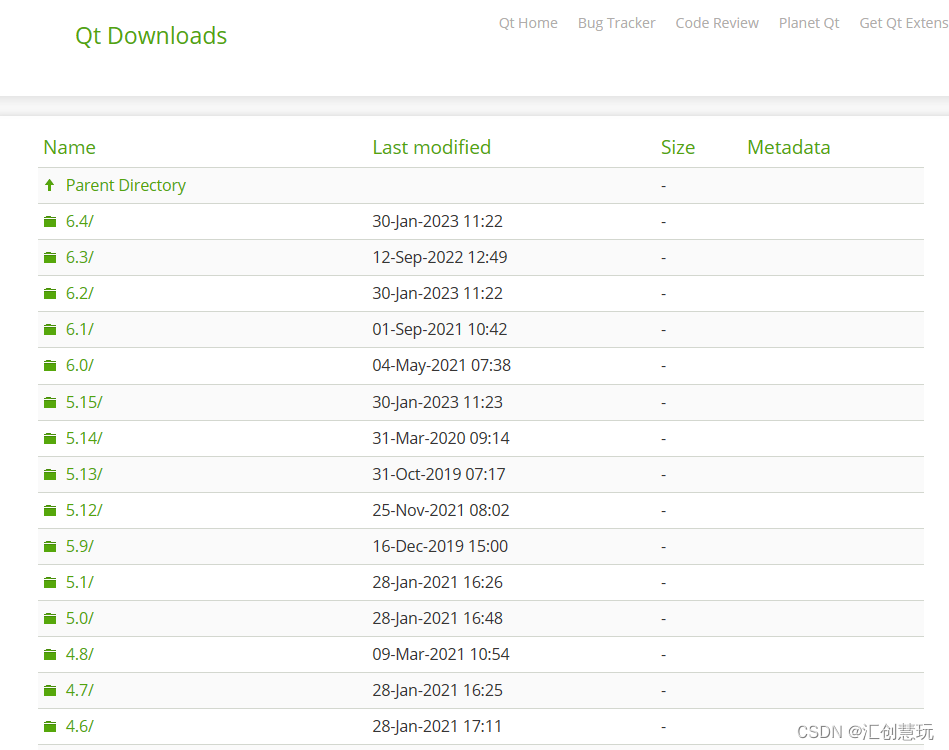Click folder icon for 6.3/
The image size is (949, 750).
[x=50, y=257]
